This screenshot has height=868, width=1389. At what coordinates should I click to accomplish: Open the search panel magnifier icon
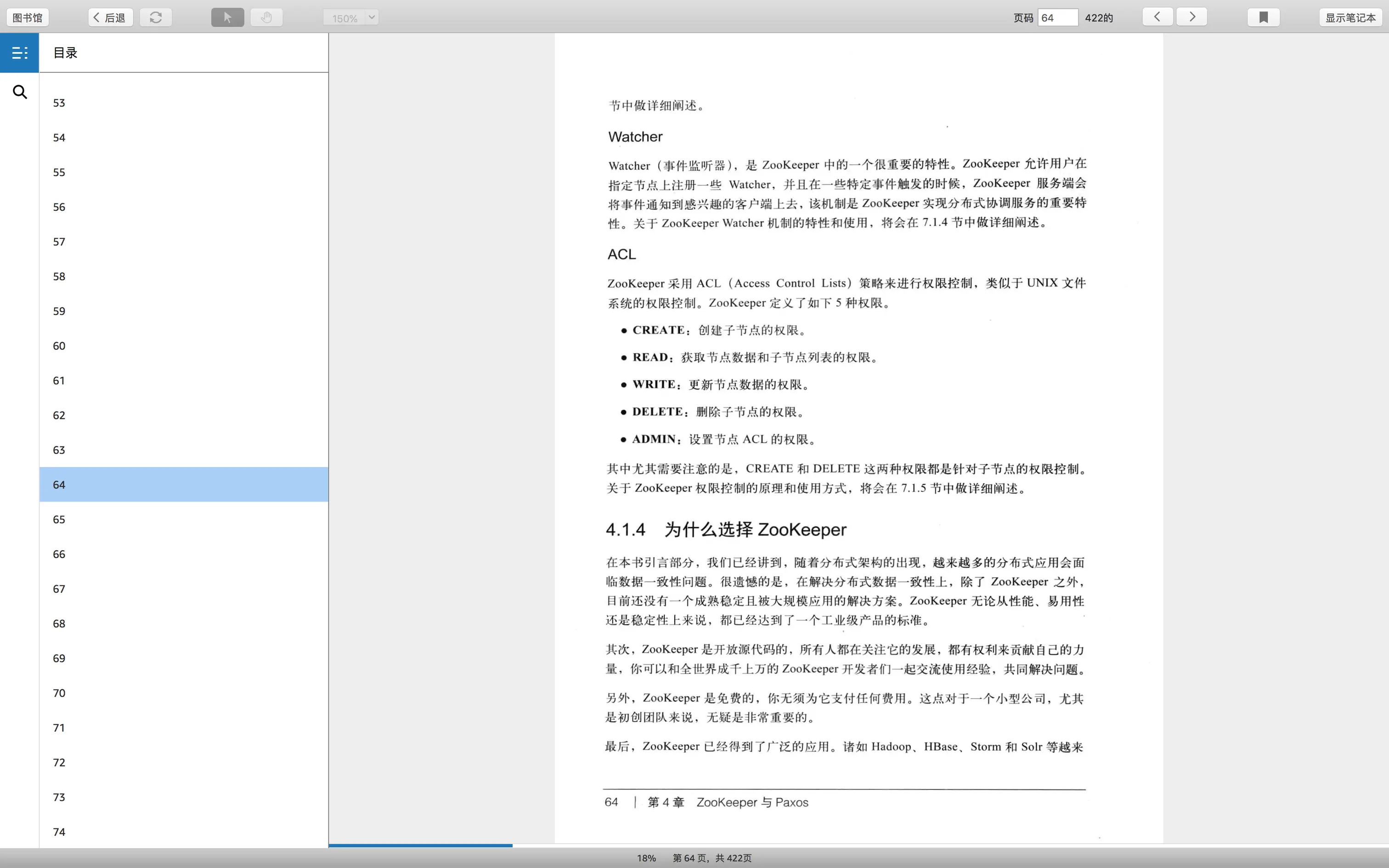(x=19, y=92)
